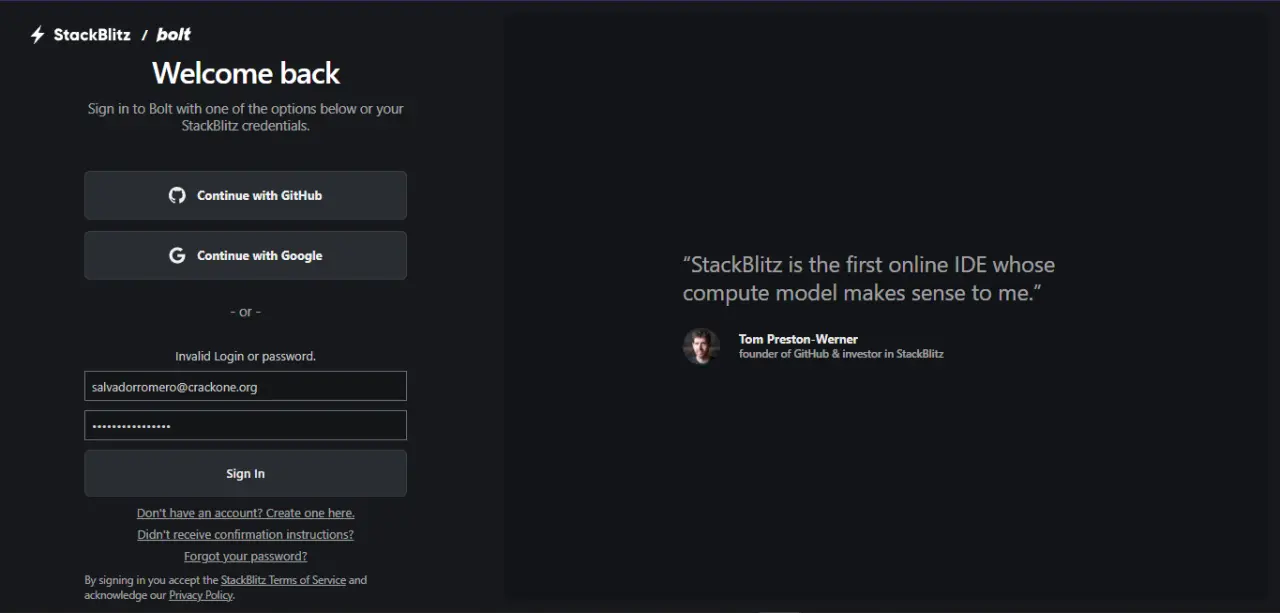Follow the Forgot your password link

[245, 556]
